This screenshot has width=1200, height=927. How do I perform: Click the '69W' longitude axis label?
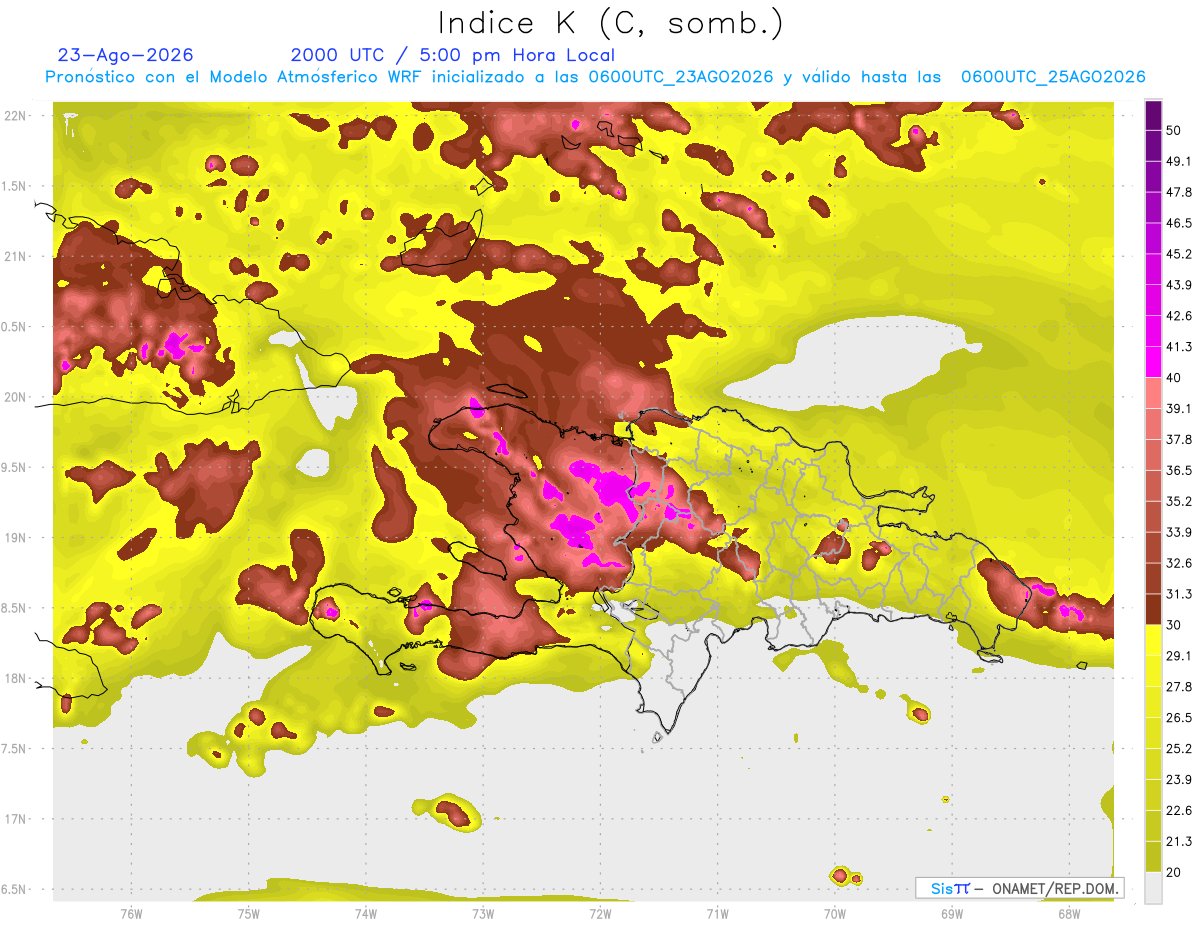click(951, 913)
